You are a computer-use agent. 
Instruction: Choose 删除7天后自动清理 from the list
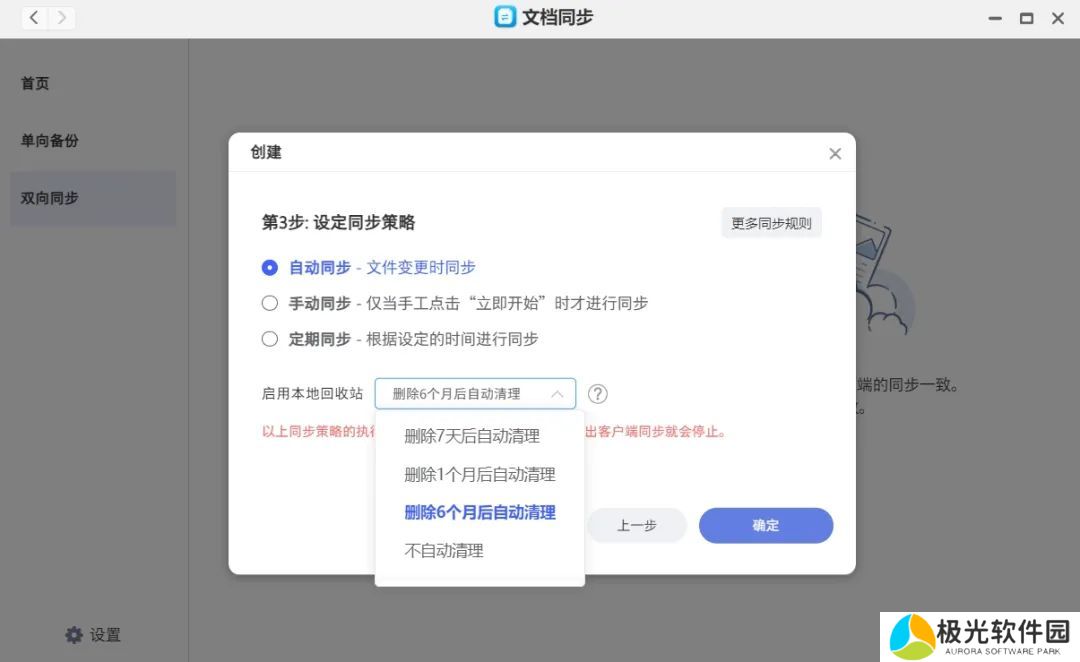click(x=472, y=436)
